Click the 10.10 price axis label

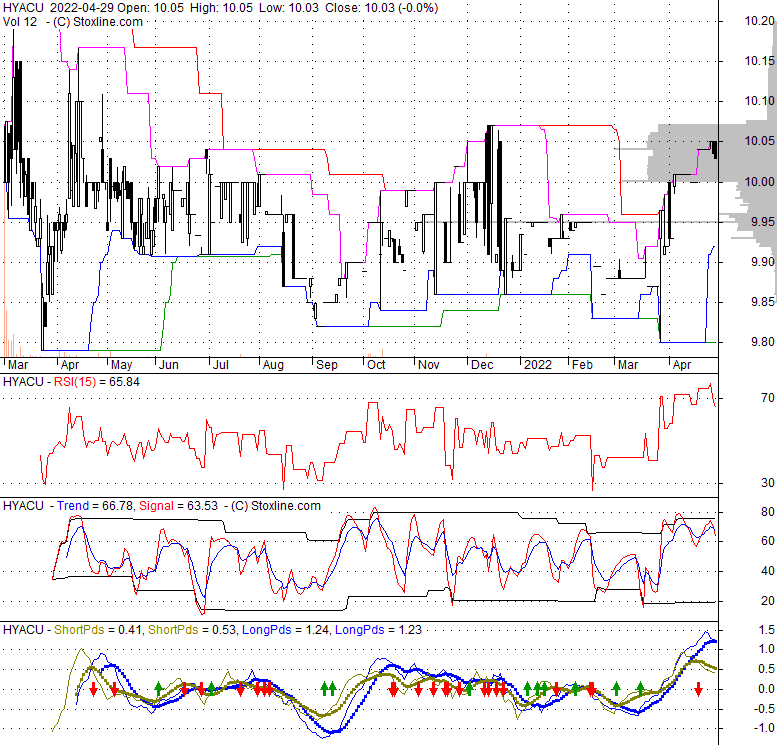coord(759,101)
